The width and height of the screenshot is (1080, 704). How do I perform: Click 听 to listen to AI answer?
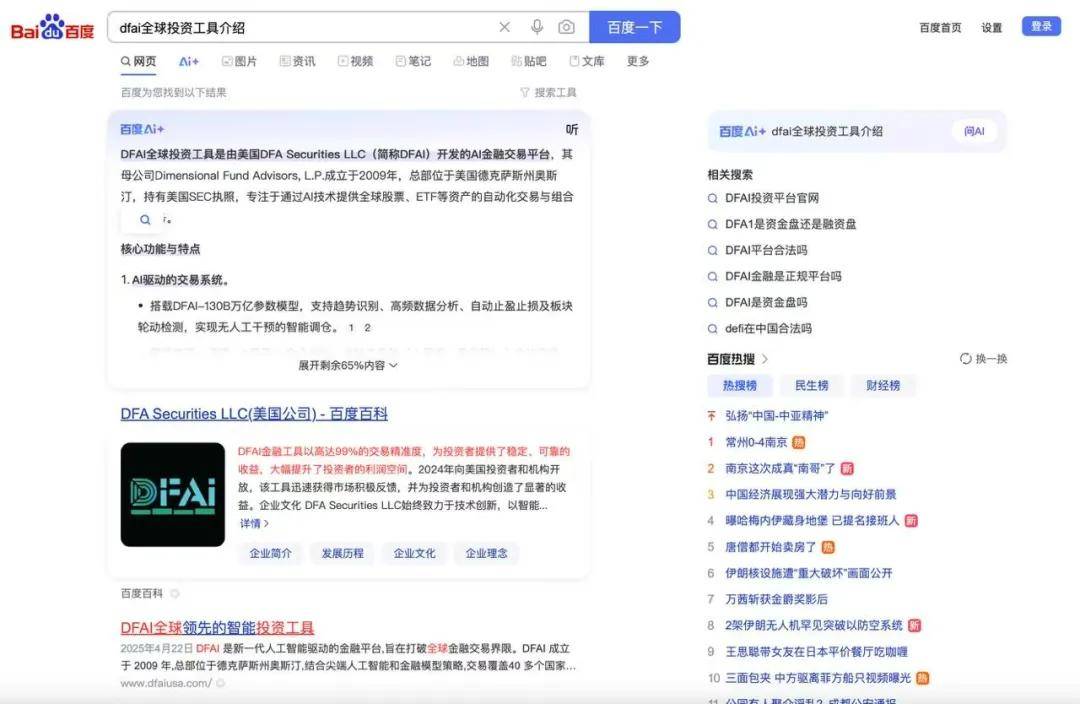click(572, 129)
